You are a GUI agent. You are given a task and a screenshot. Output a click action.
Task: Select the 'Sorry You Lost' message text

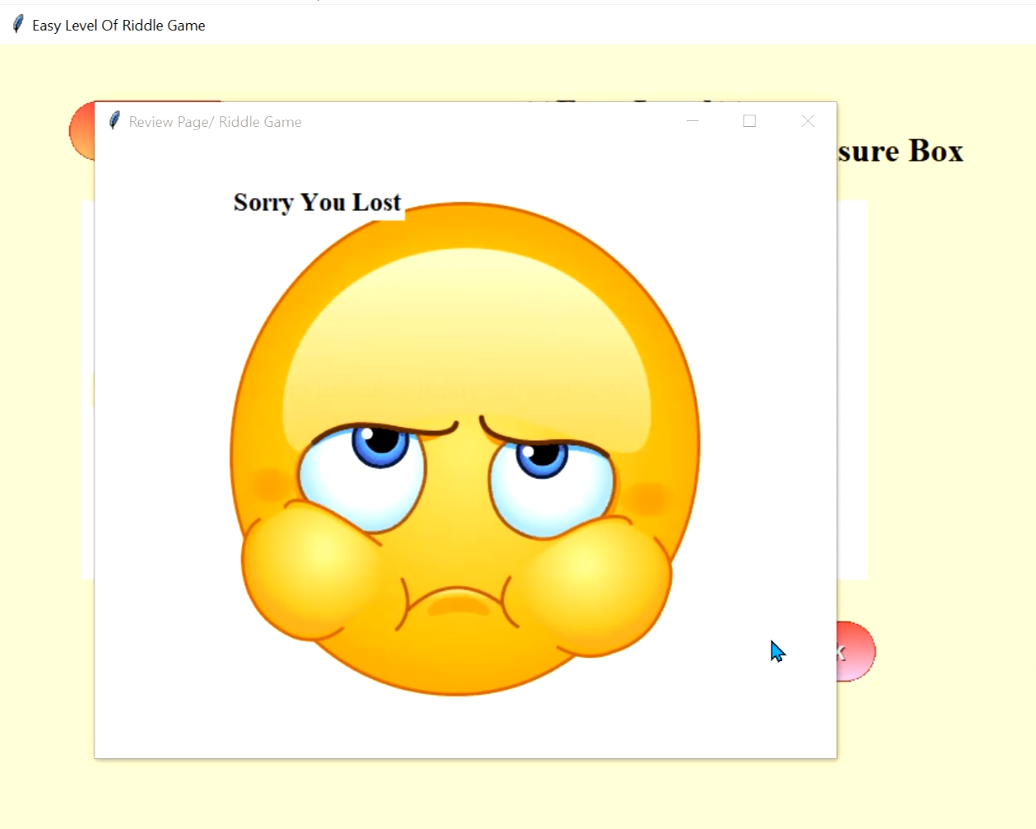[x=316, y=202]
